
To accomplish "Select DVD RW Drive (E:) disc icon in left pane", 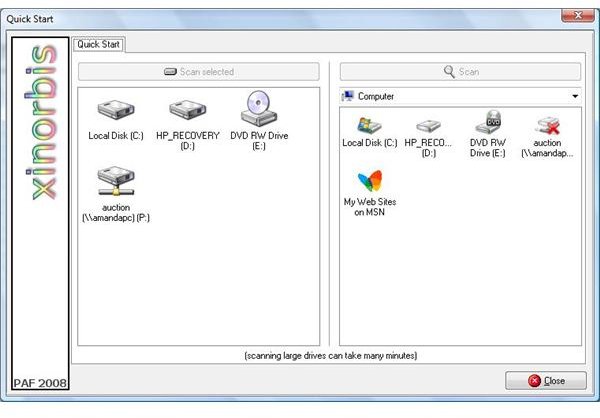I will coord(259,108).
